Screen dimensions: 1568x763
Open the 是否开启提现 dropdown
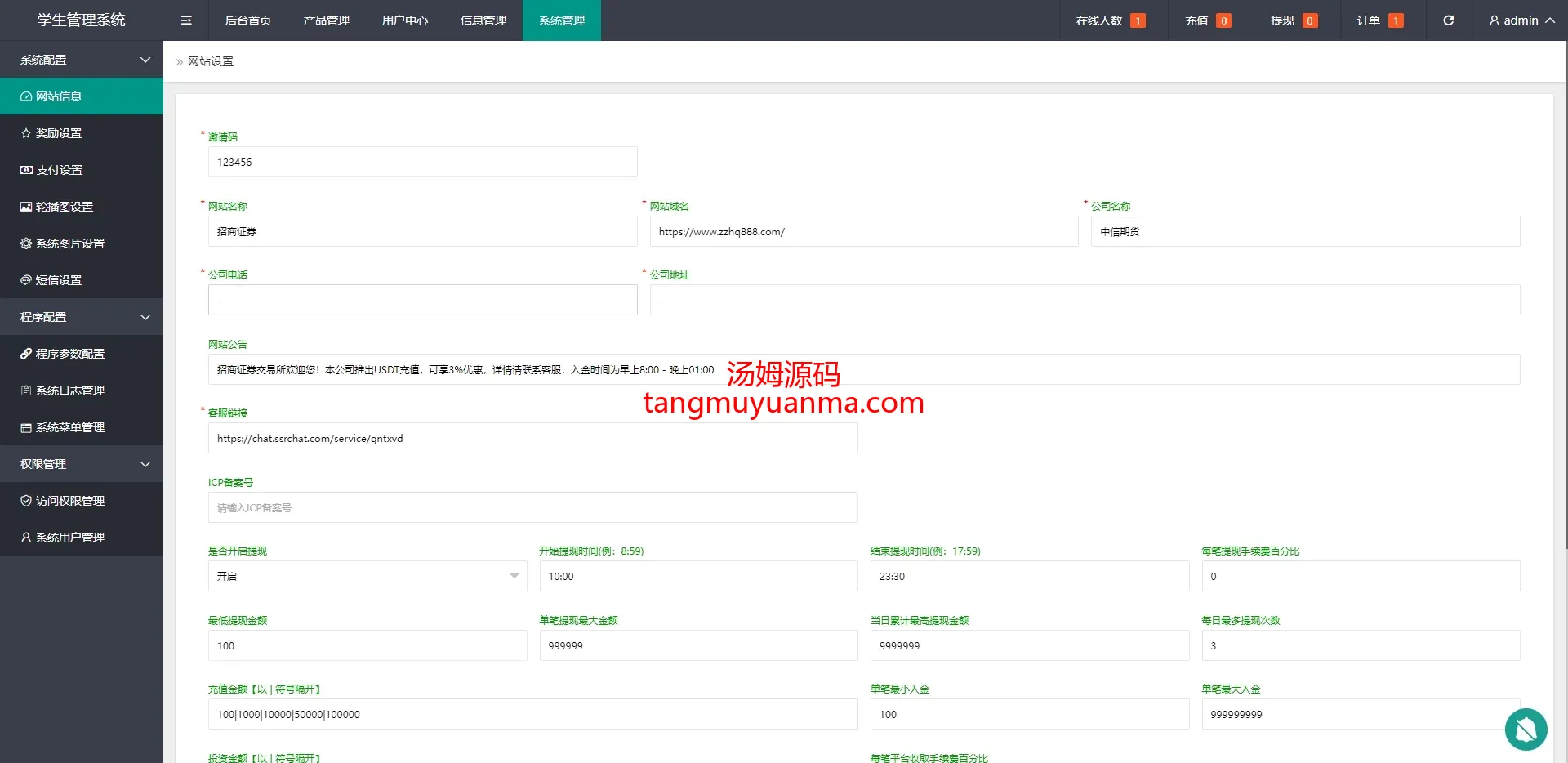(367, 576)
